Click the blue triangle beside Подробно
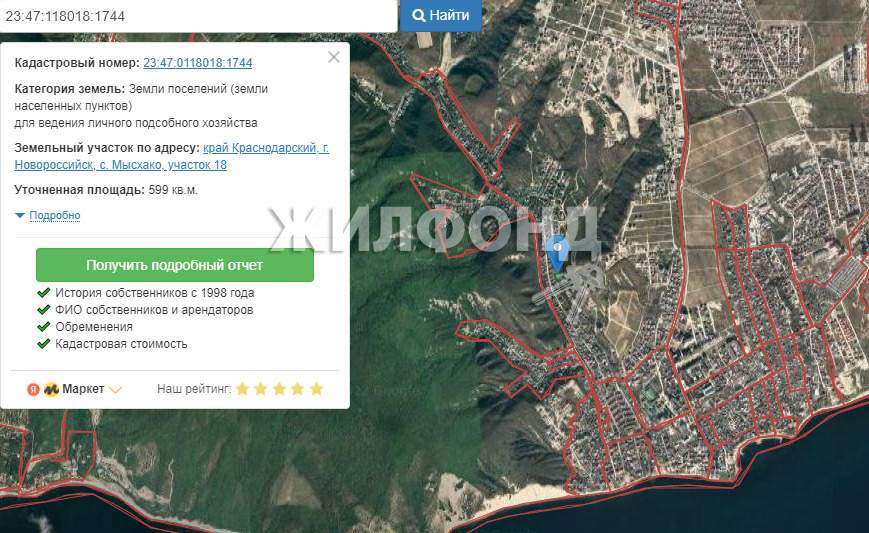This screenshot has height=533, width=869. (x=20, y=215)
